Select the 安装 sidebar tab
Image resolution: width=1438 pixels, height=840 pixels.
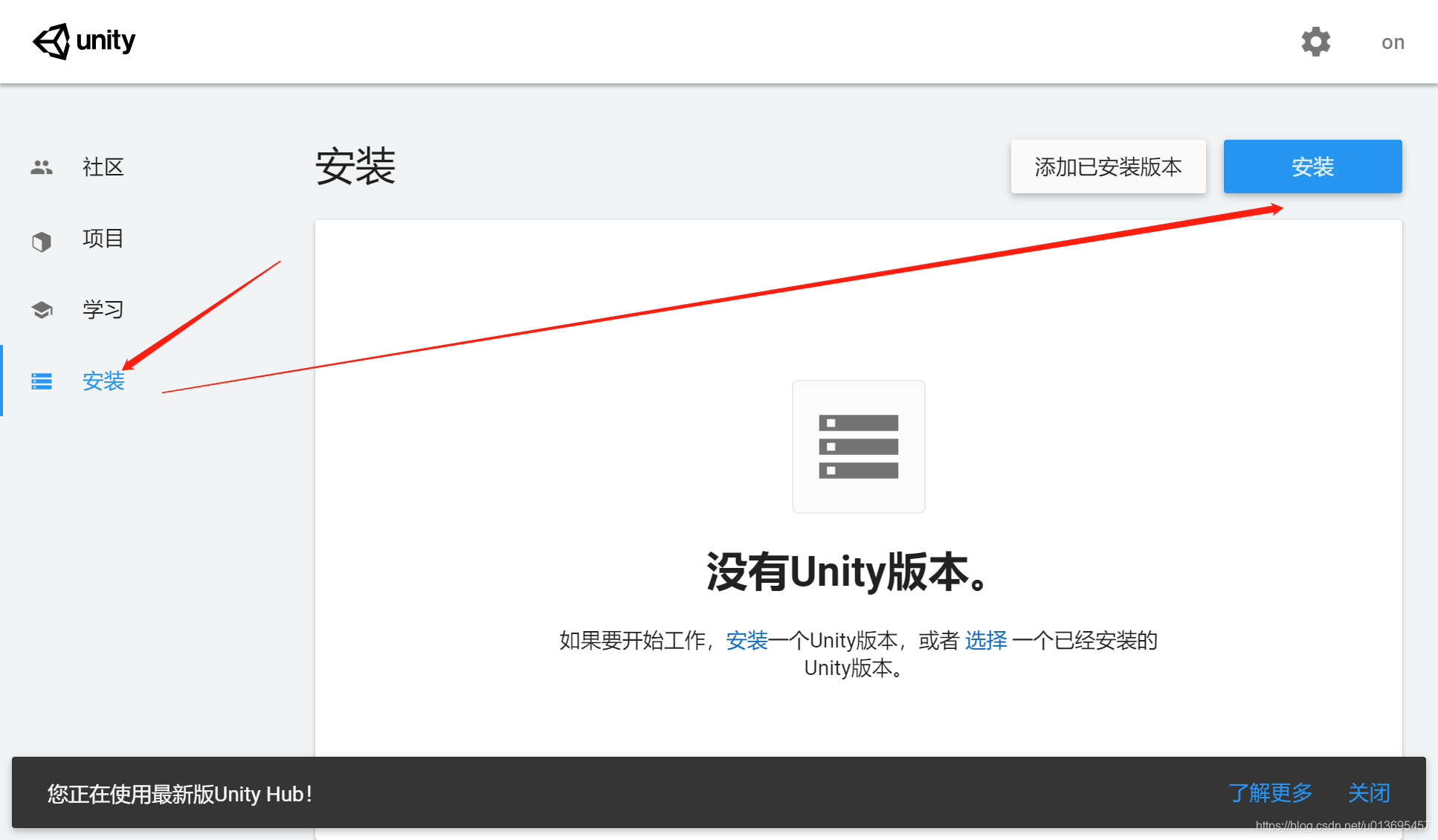pos(103,381)
